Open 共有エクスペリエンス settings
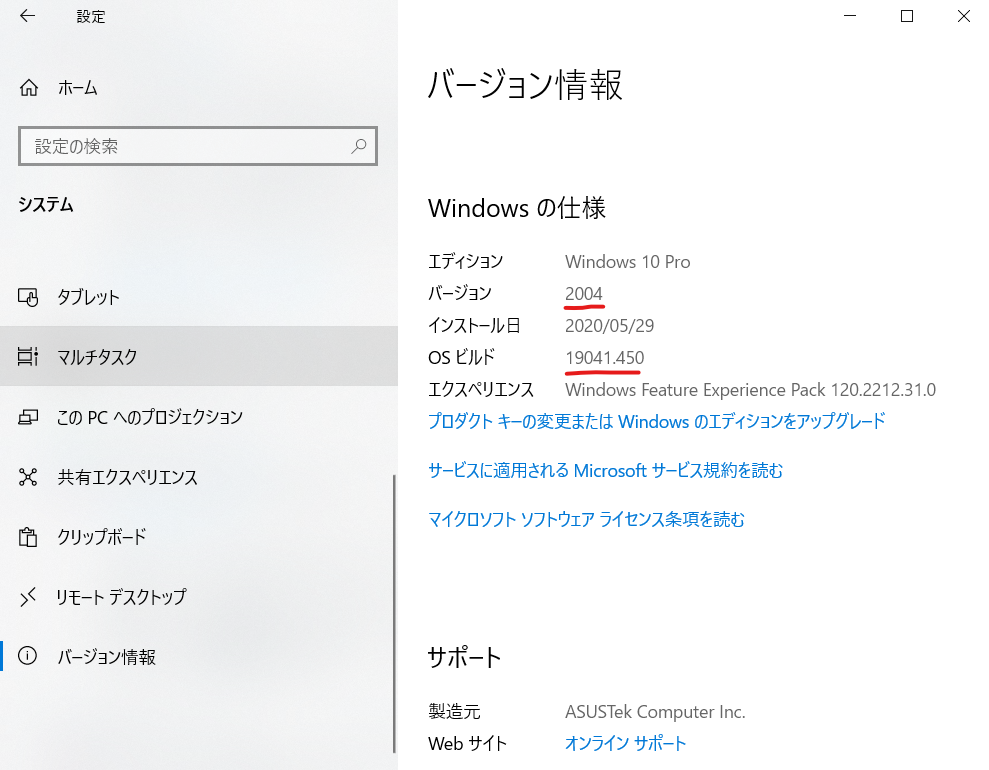This screenshot has height=770, width=989. click(199, 477)
